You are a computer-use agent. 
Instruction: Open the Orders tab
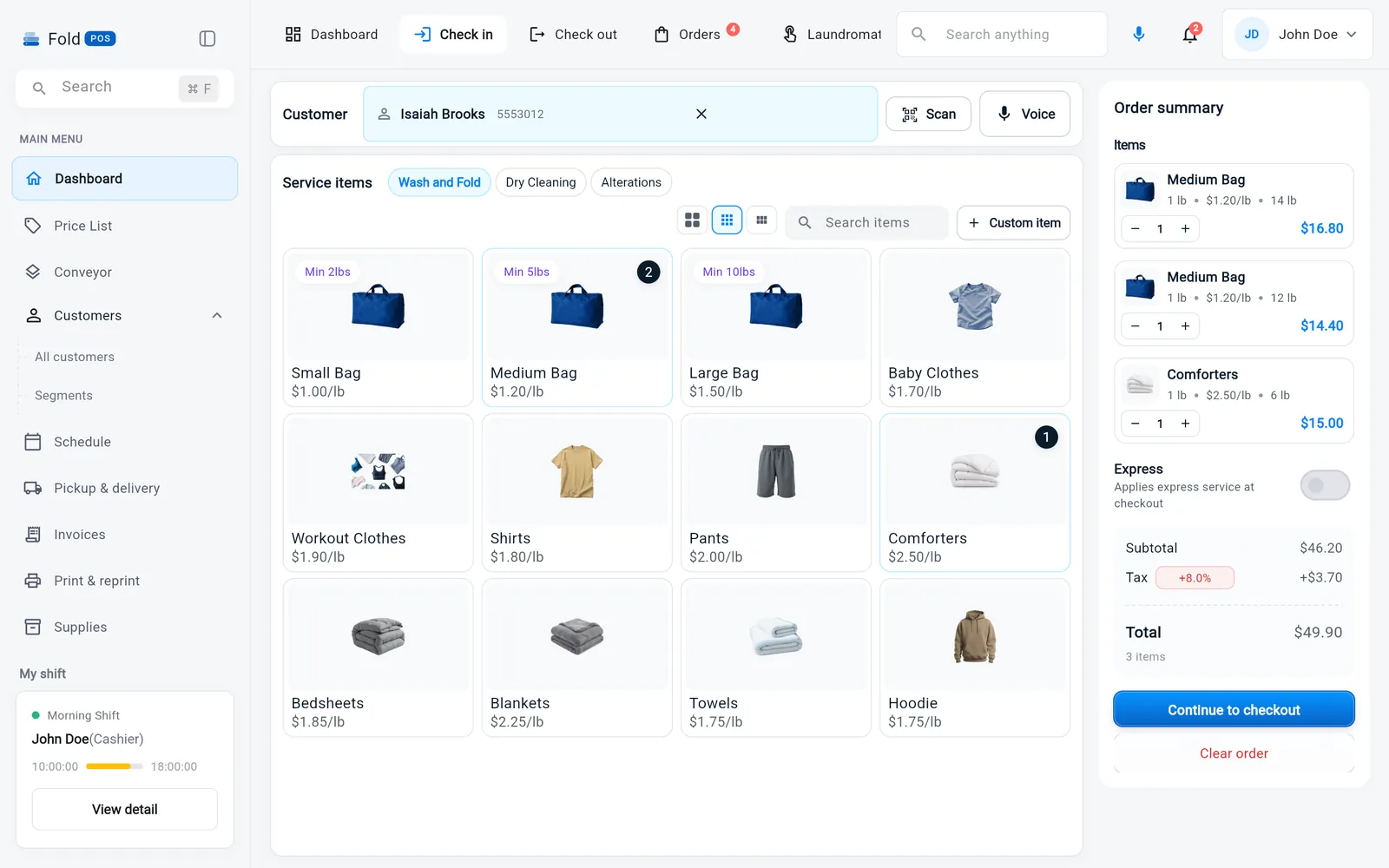[x=696, y=35]
